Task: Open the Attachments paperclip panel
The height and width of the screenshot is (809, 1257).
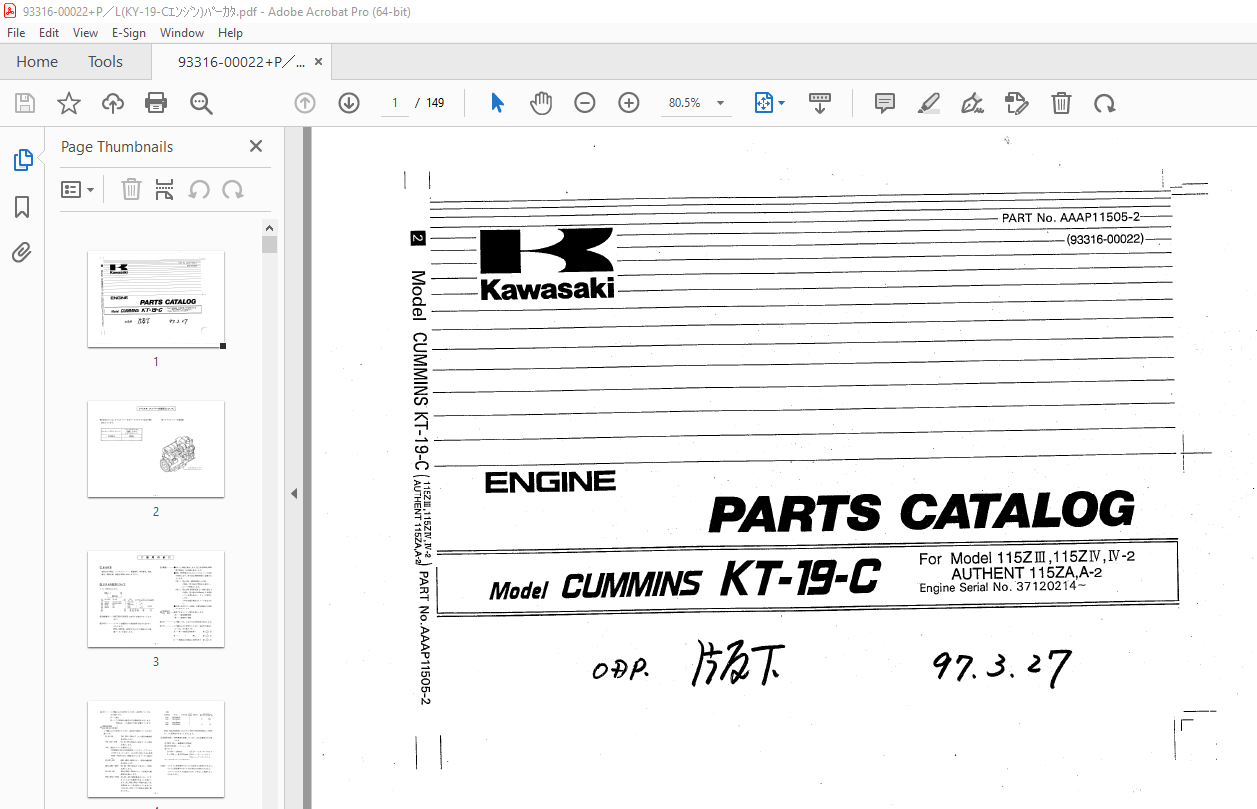Action: click(x=22, y=253)
